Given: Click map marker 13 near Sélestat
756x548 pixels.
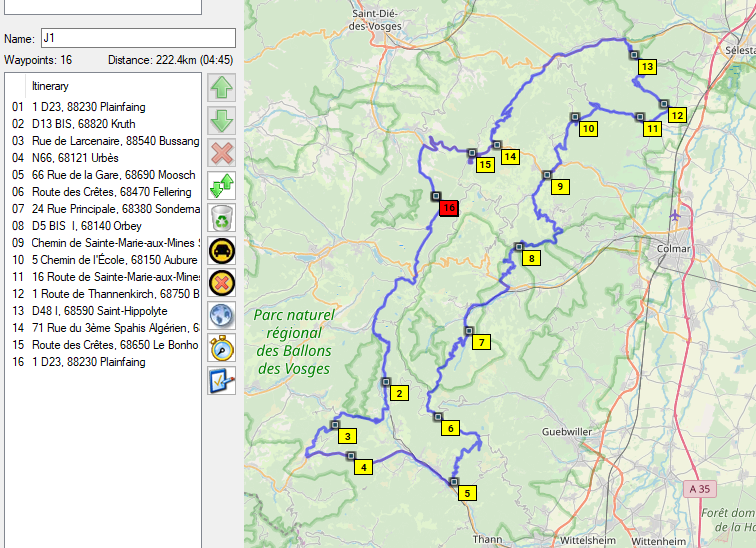Looking at the screenshot, I should point(647,67).
